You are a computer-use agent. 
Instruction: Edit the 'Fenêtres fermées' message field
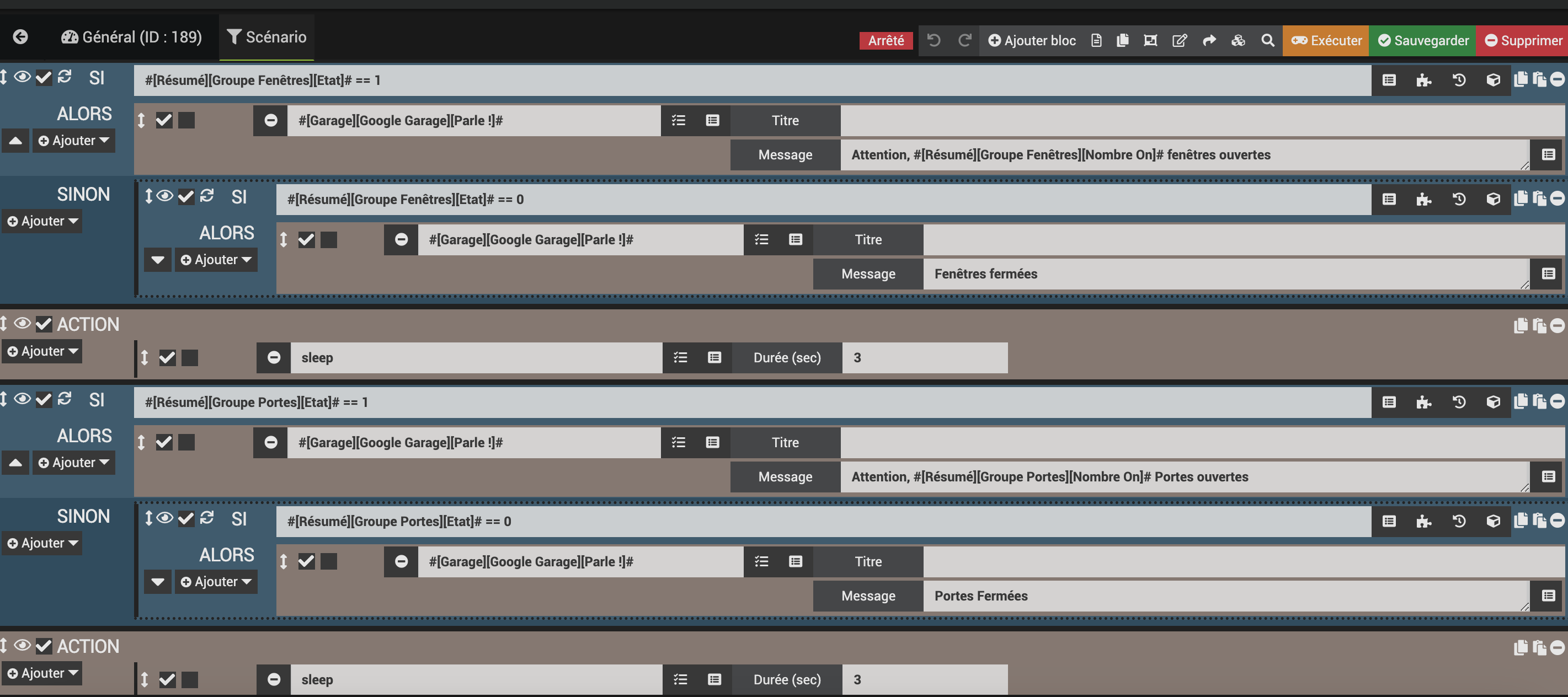click(1226, 274)
